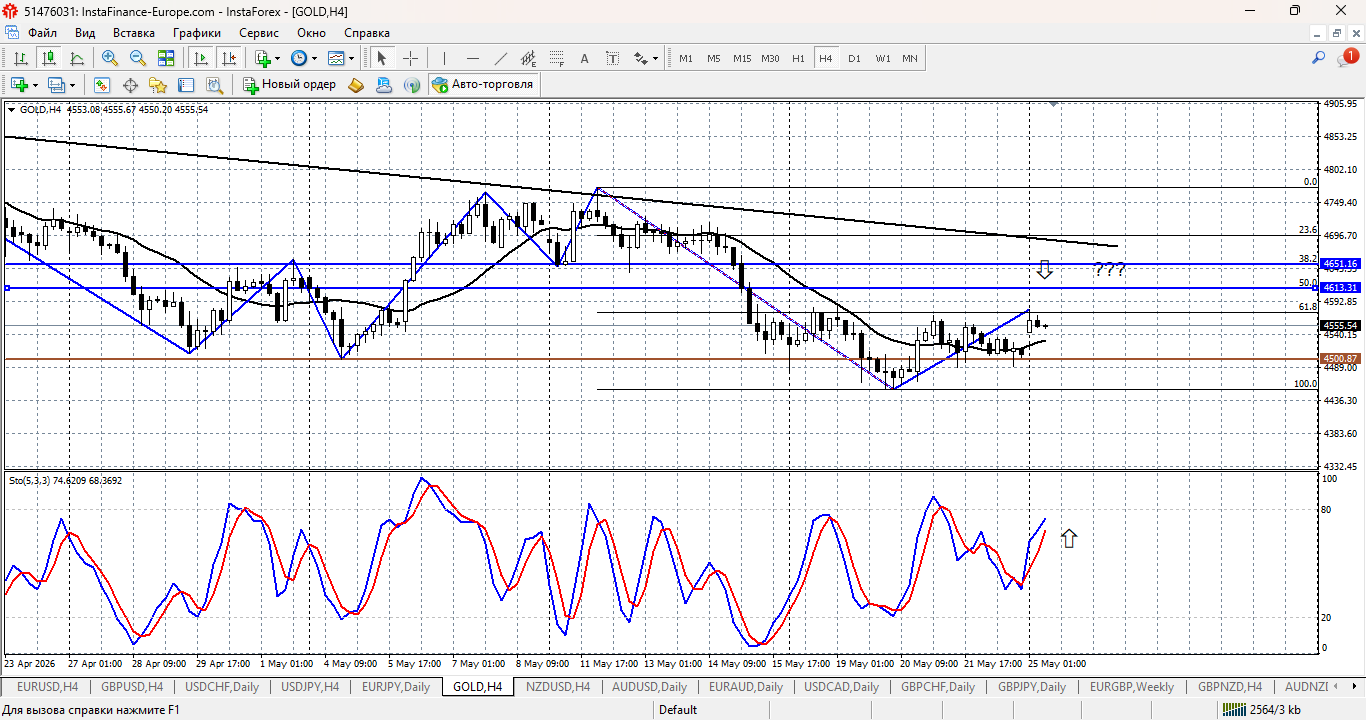Click the Новый ордер button

click(290, 85)
